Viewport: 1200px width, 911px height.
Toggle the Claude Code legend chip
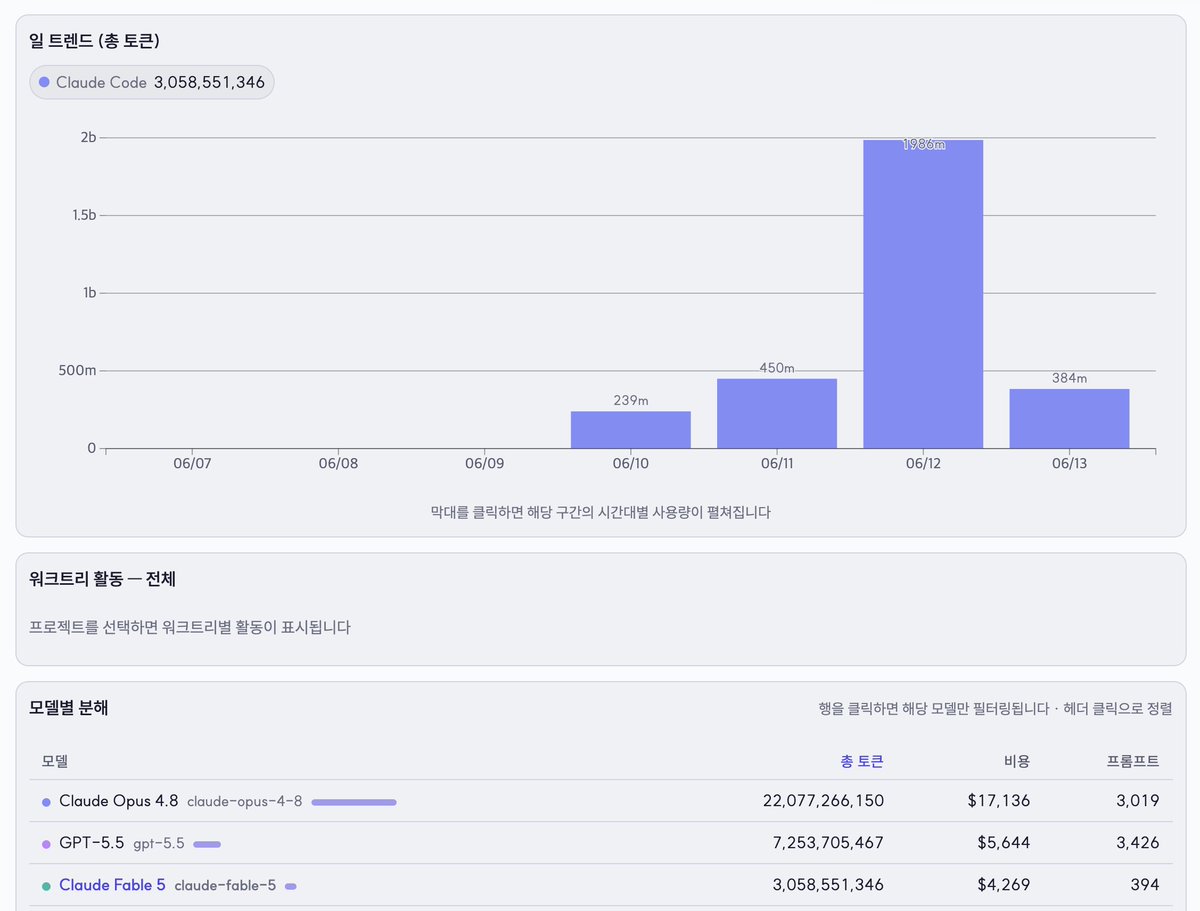click(152, 82)
